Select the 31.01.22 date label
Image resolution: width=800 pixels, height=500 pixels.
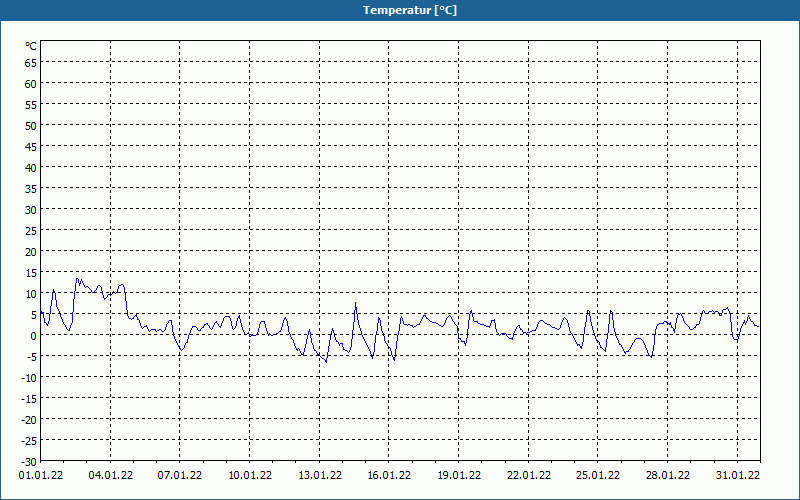tap(737, 475)
